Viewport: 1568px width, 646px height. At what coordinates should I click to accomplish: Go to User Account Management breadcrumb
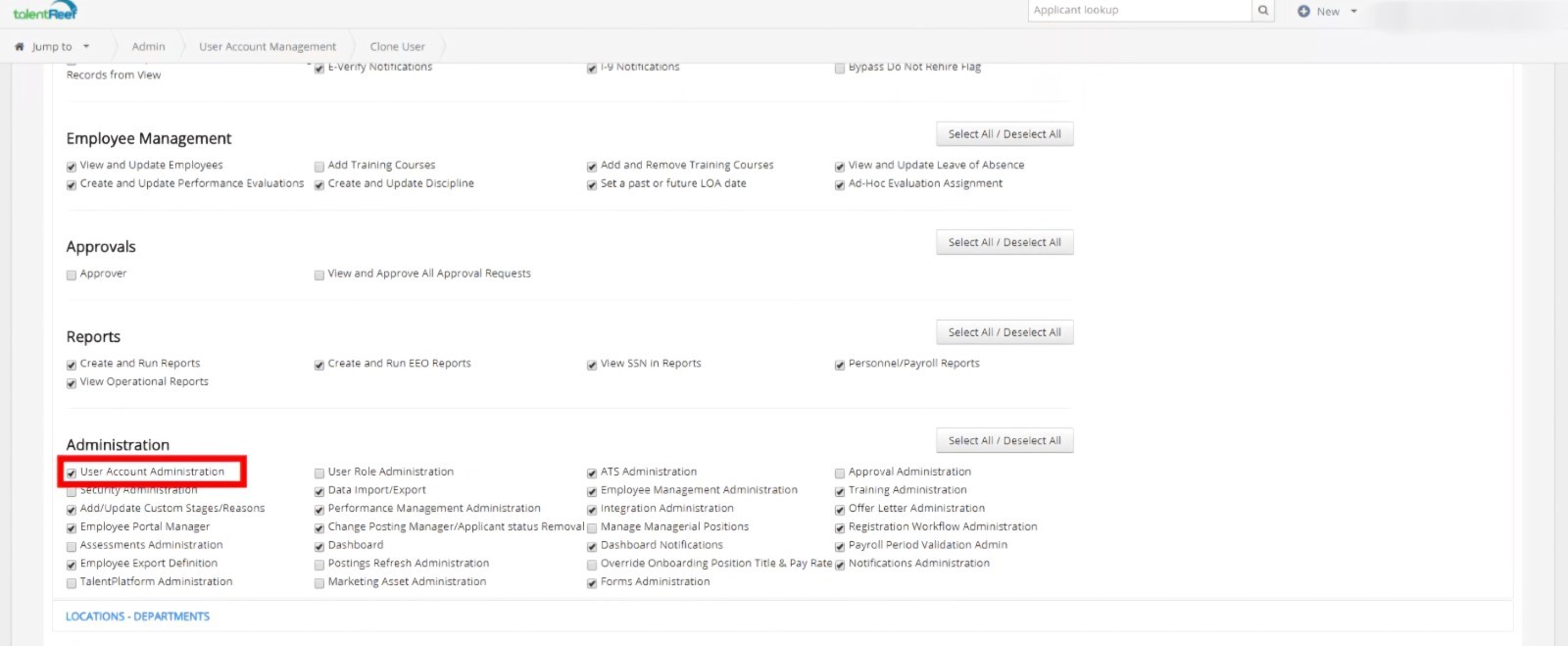(x=268, y=46)
